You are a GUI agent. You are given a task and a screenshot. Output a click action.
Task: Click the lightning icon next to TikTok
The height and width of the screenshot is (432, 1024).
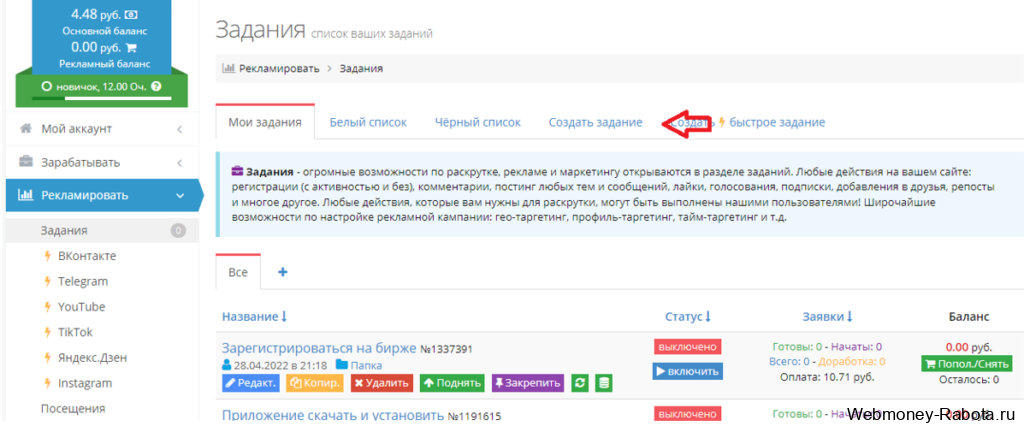[47, 332]
